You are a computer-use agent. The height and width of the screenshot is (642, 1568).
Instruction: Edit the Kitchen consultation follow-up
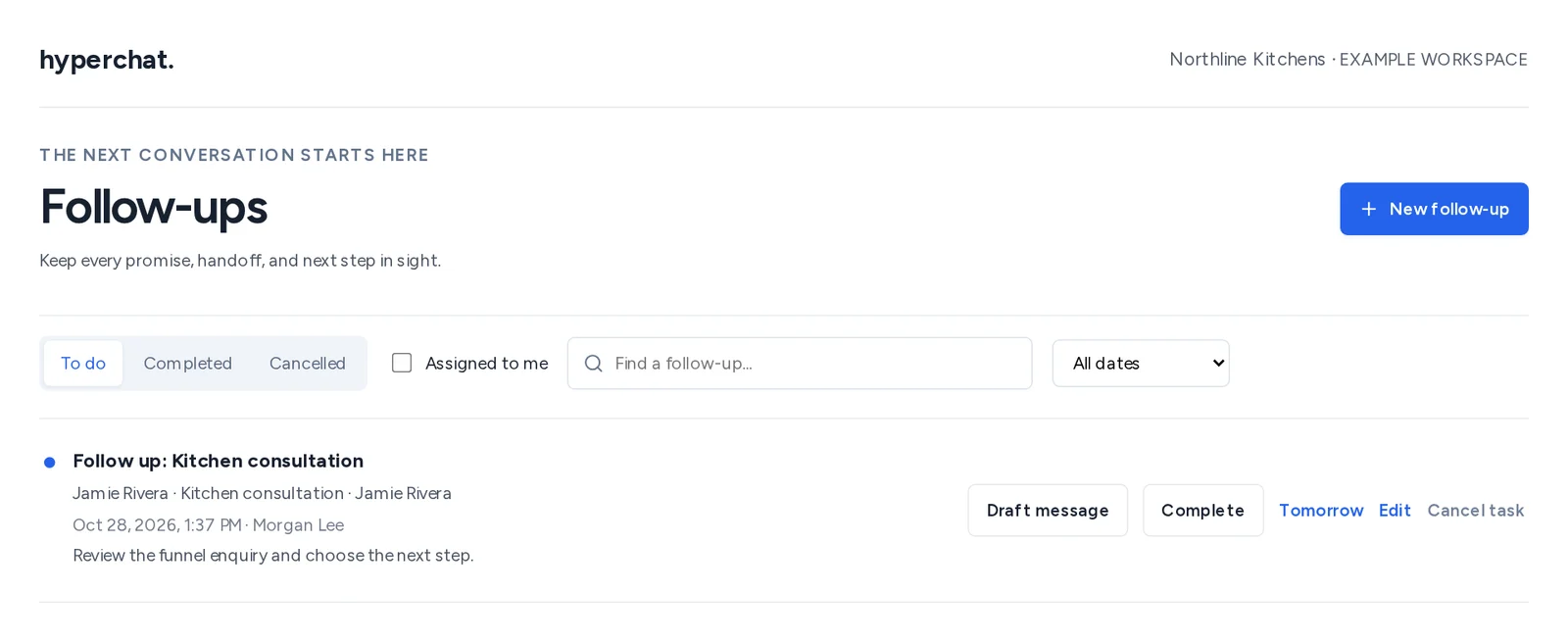click(1395, 511)
